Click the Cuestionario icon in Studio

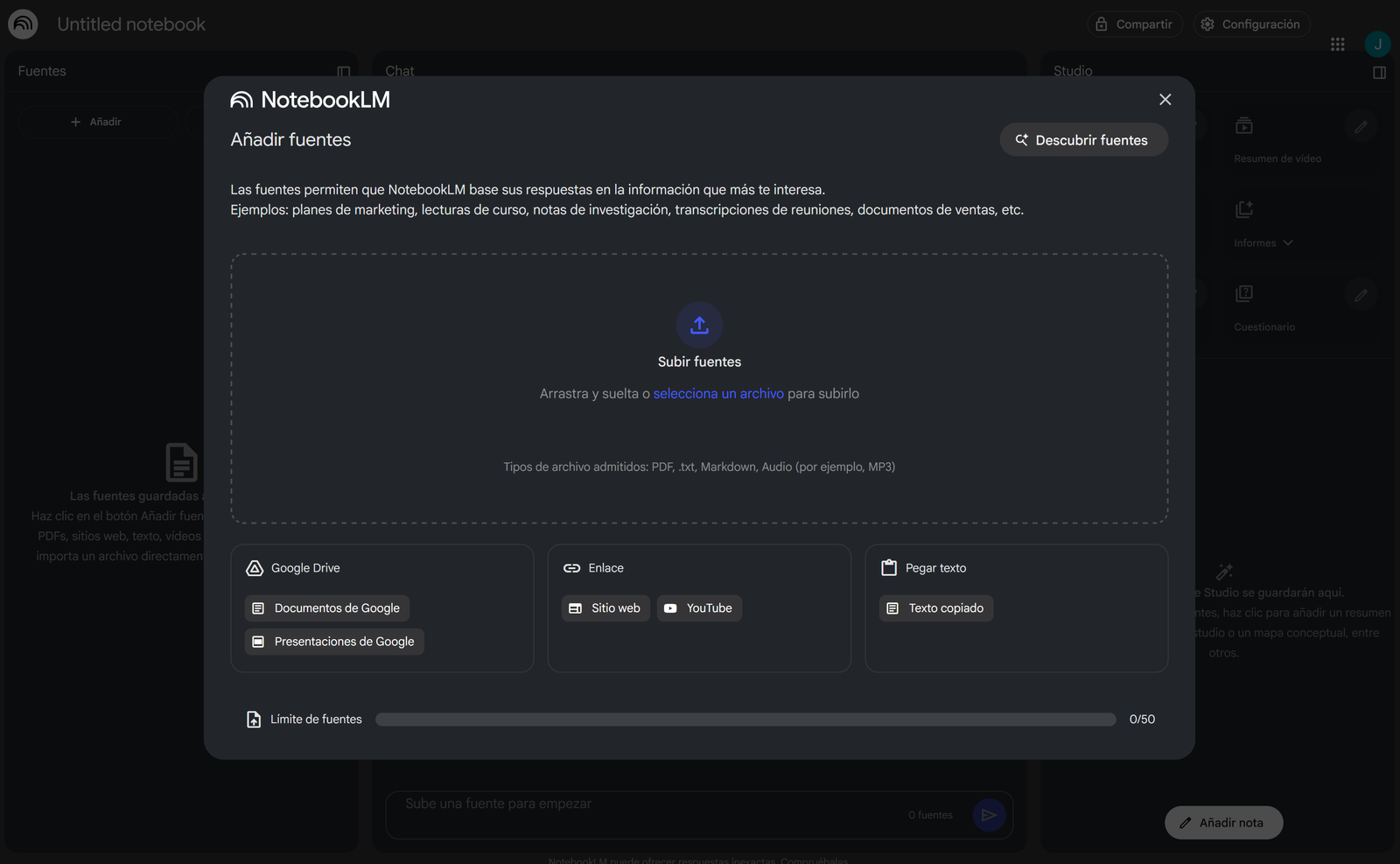(x=1244, y=292)
